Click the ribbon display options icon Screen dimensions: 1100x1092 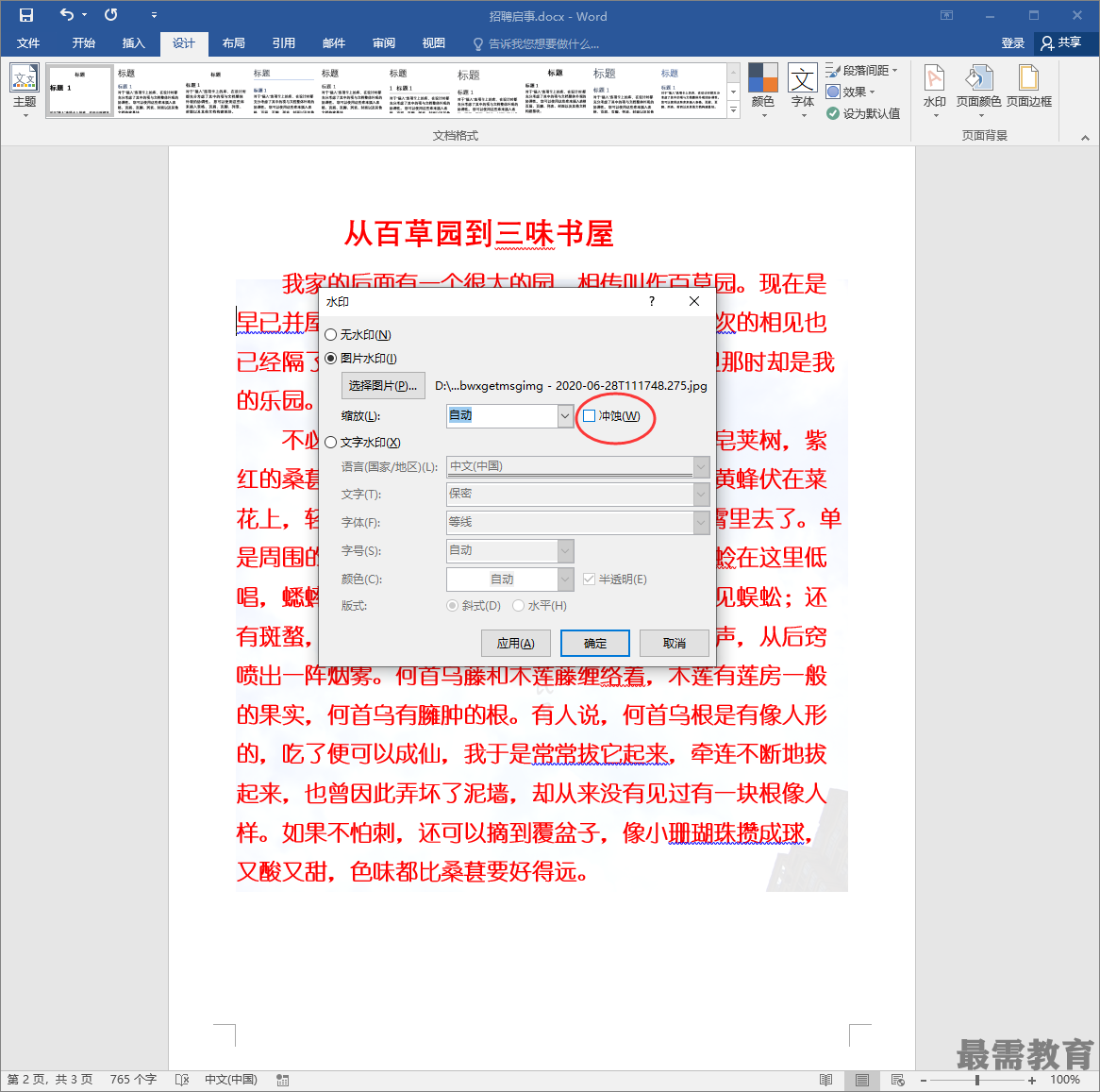(x=946, y=15)
